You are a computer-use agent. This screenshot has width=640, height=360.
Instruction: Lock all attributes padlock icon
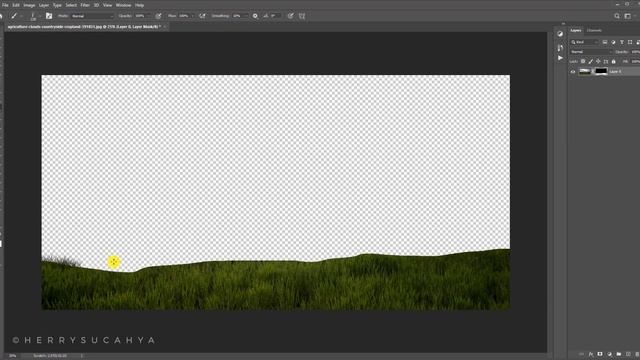click(613, 61)
